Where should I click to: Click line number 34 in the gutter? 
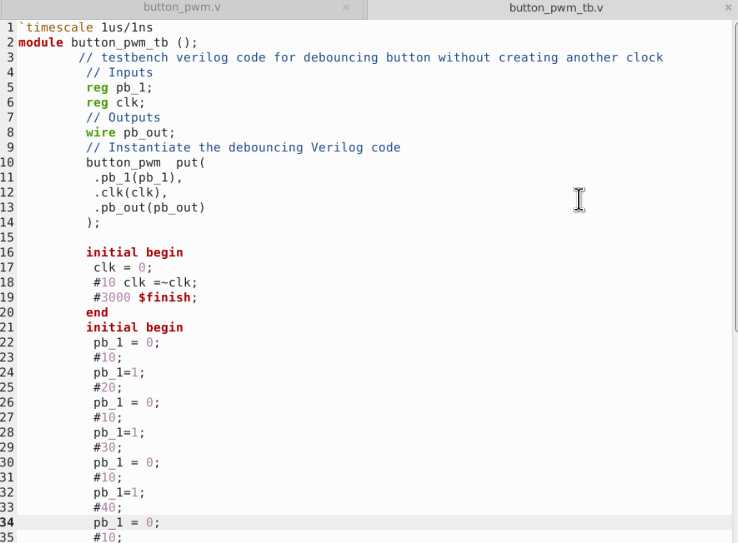[x=9, y=522]
